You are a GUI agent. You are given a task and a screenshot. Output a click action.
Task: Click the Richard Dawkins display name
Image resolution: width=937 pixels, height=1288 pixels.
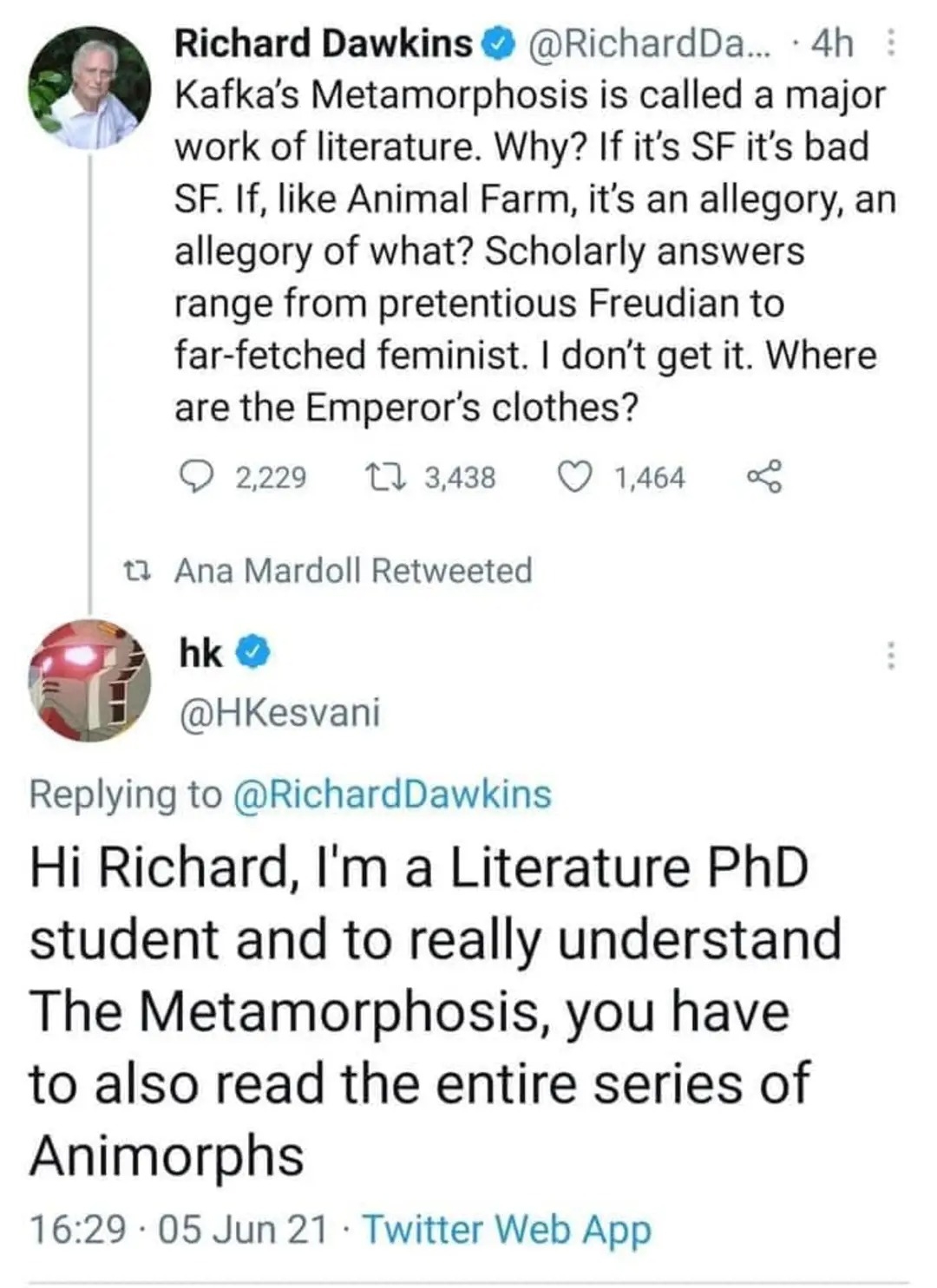[x=323, y=43]
